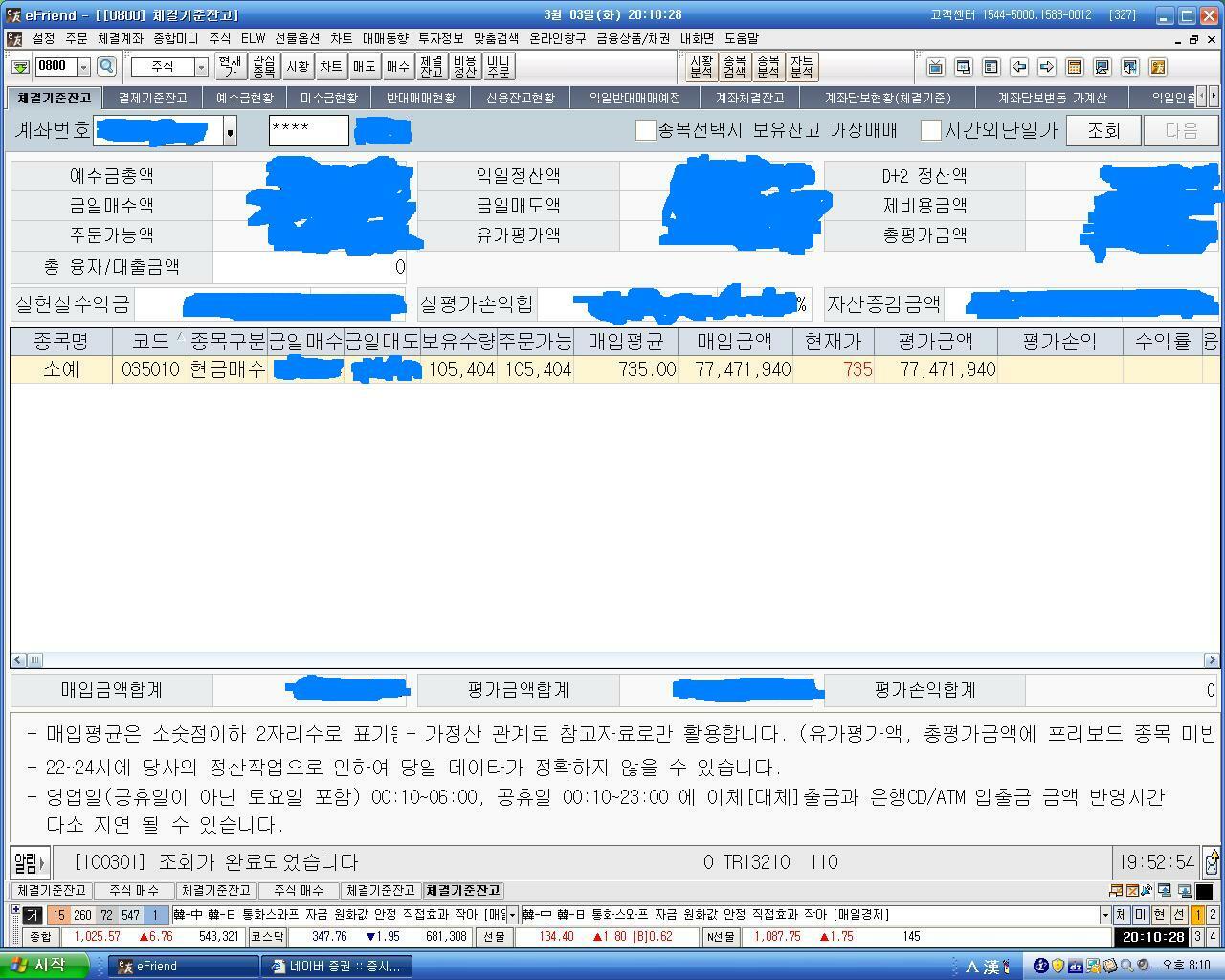Open the calculator toolbar icon
This screenshot has height=980, width=1225.
[1074, 67]
